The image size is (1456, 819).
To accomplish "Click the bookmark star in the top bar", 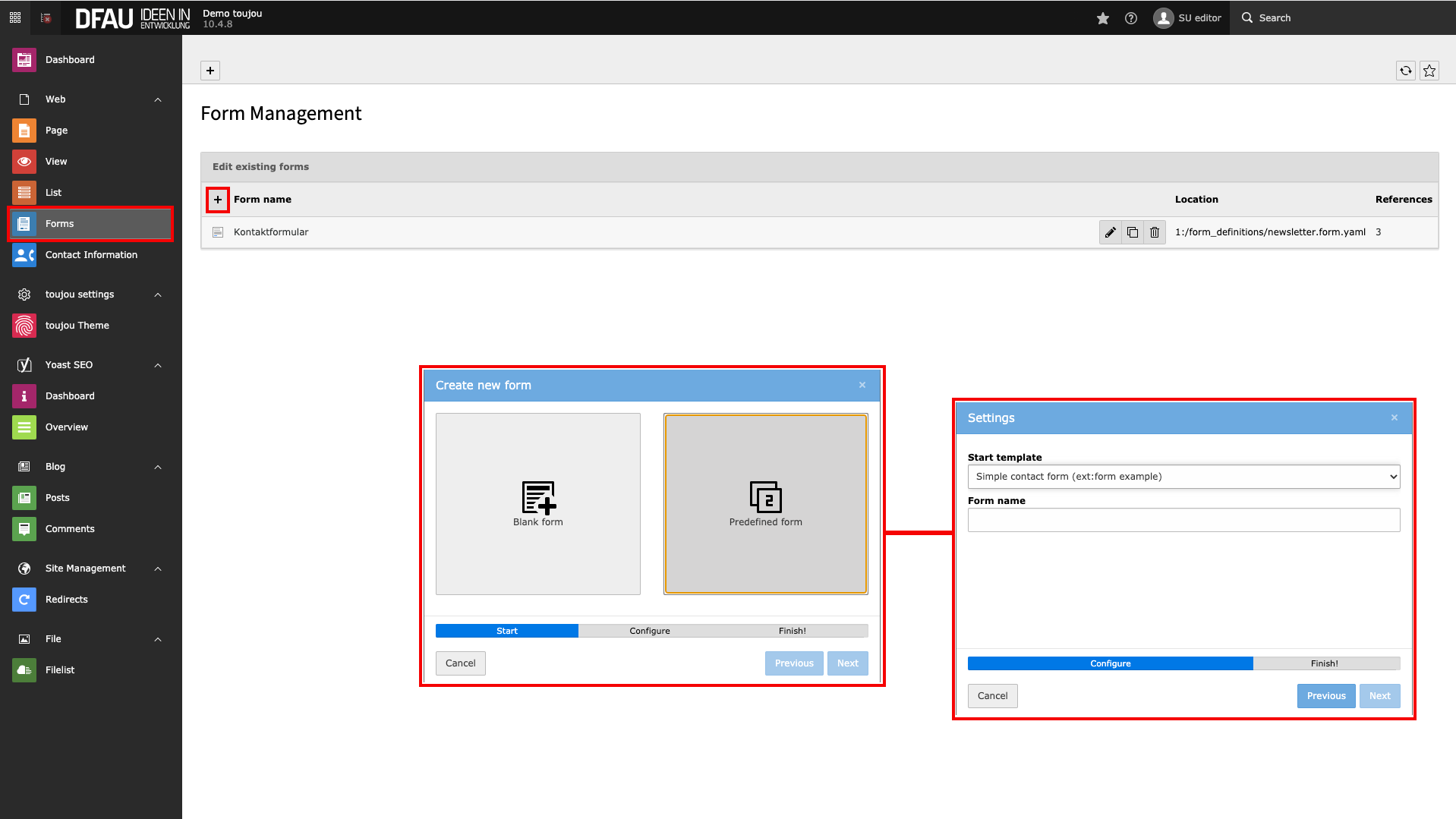I will tap(1103, 18).
